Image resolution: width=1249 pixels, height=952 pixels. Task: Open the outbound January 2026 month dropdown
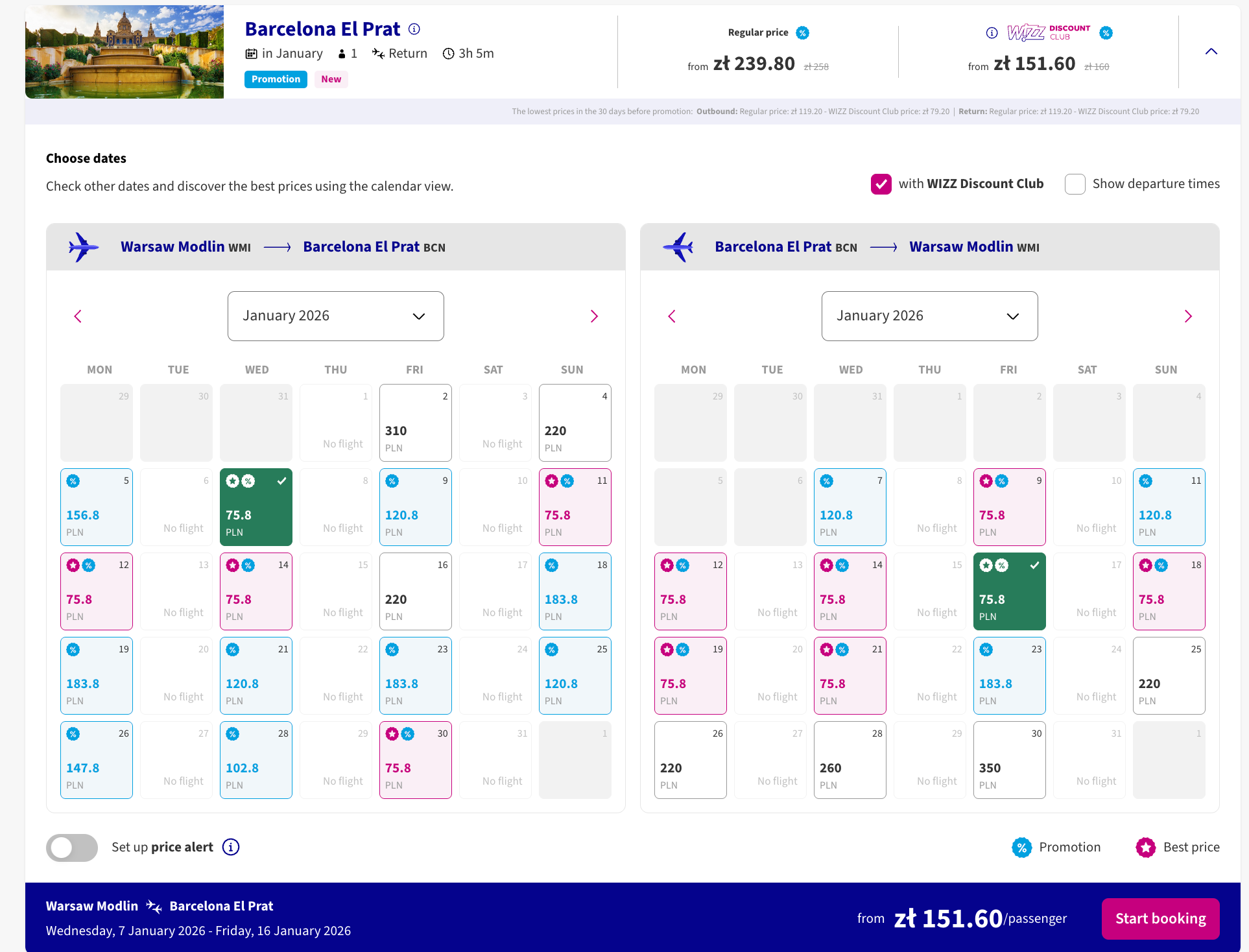335,316
